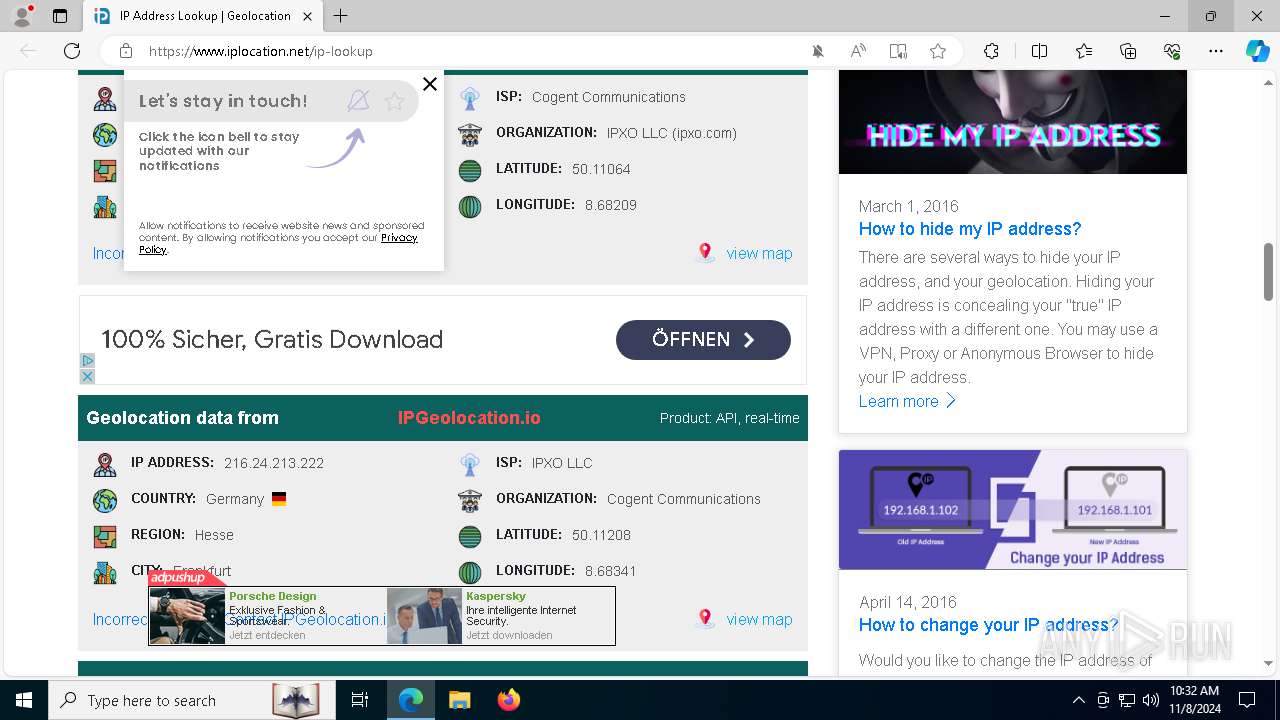
Task: Toggle split screen icon in toolbar
Action: click(1039, 51)
